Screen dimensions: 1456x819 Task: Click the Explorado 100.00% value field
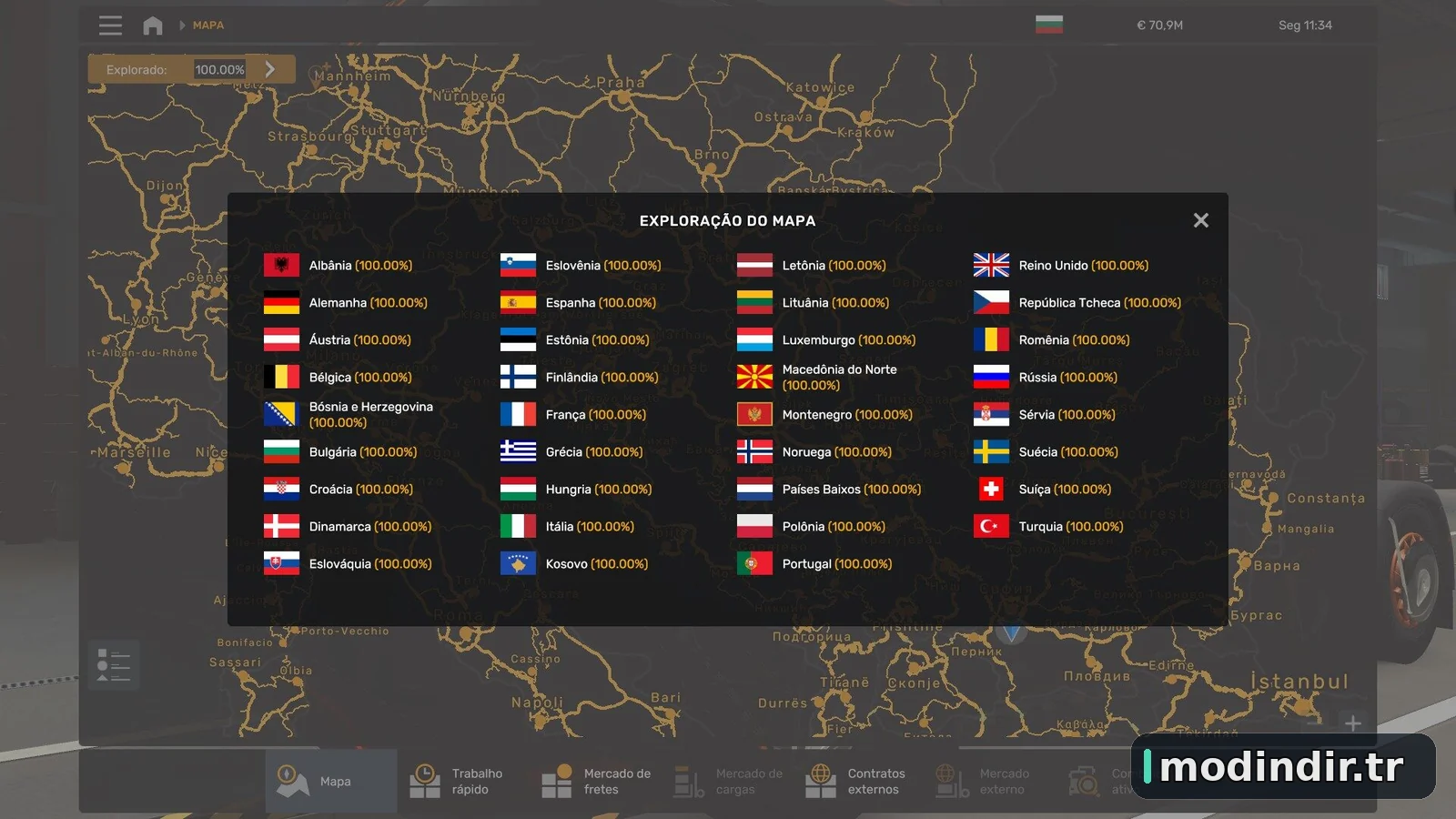219,69
